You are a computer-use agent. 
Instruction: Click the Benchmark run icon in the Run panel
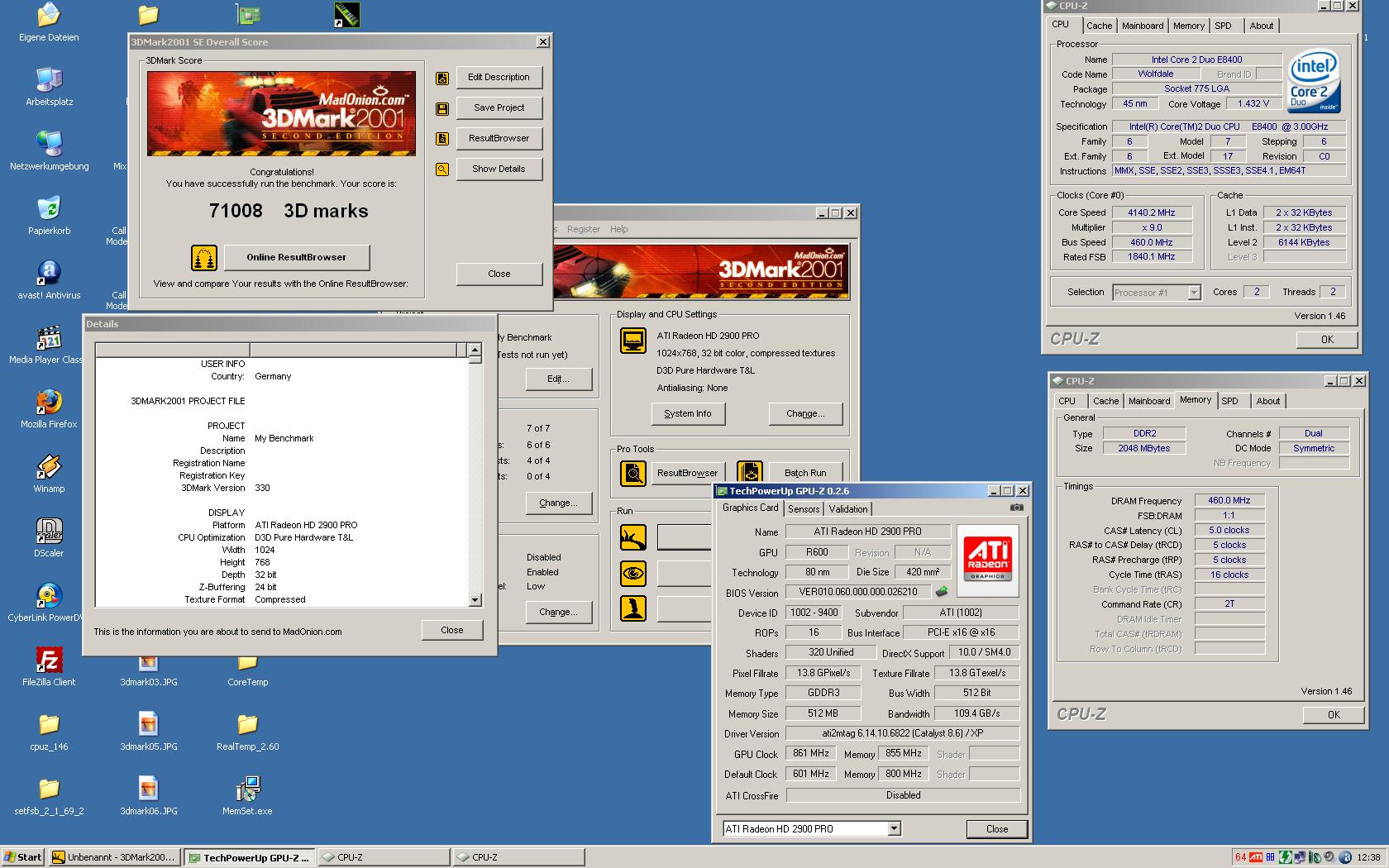tap(633, 537)
